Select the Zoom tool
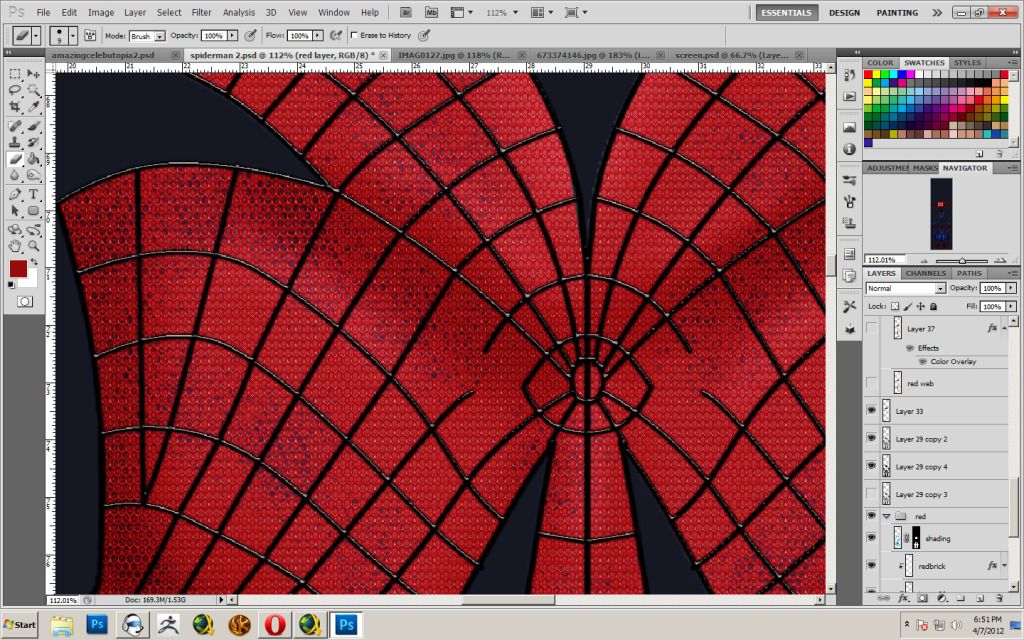 [33, 246]
